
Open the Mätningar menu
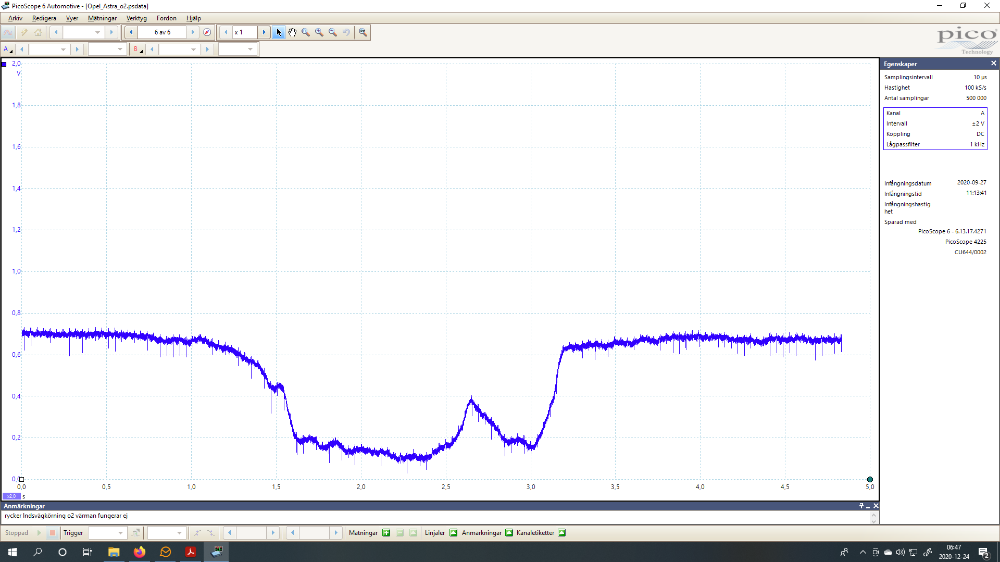coord(102,18)
